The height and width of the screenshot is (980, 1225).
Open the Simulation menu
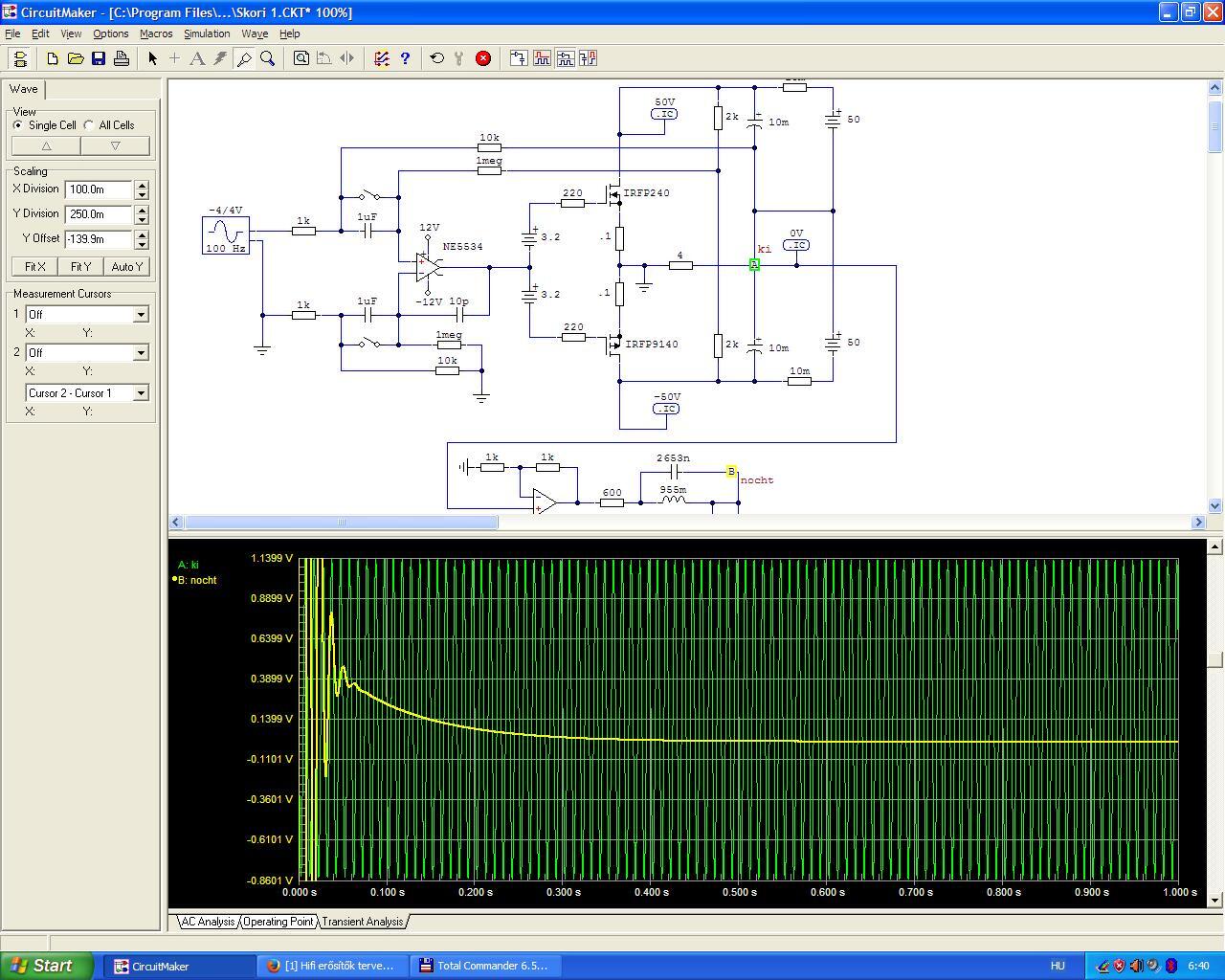click(207, 33)
